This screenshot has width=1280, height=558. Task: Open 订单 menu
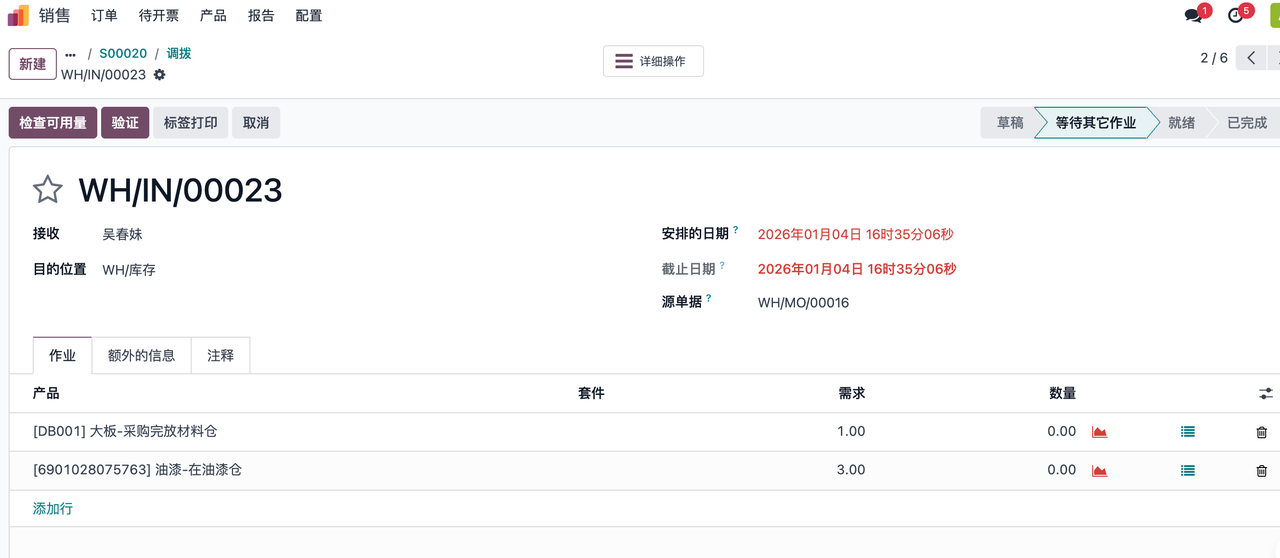click(104, 16)
